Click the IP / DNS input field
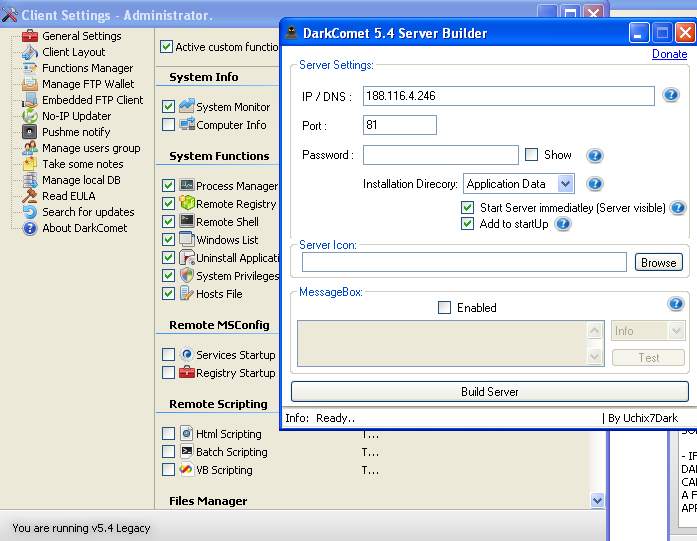 [509, 96]
